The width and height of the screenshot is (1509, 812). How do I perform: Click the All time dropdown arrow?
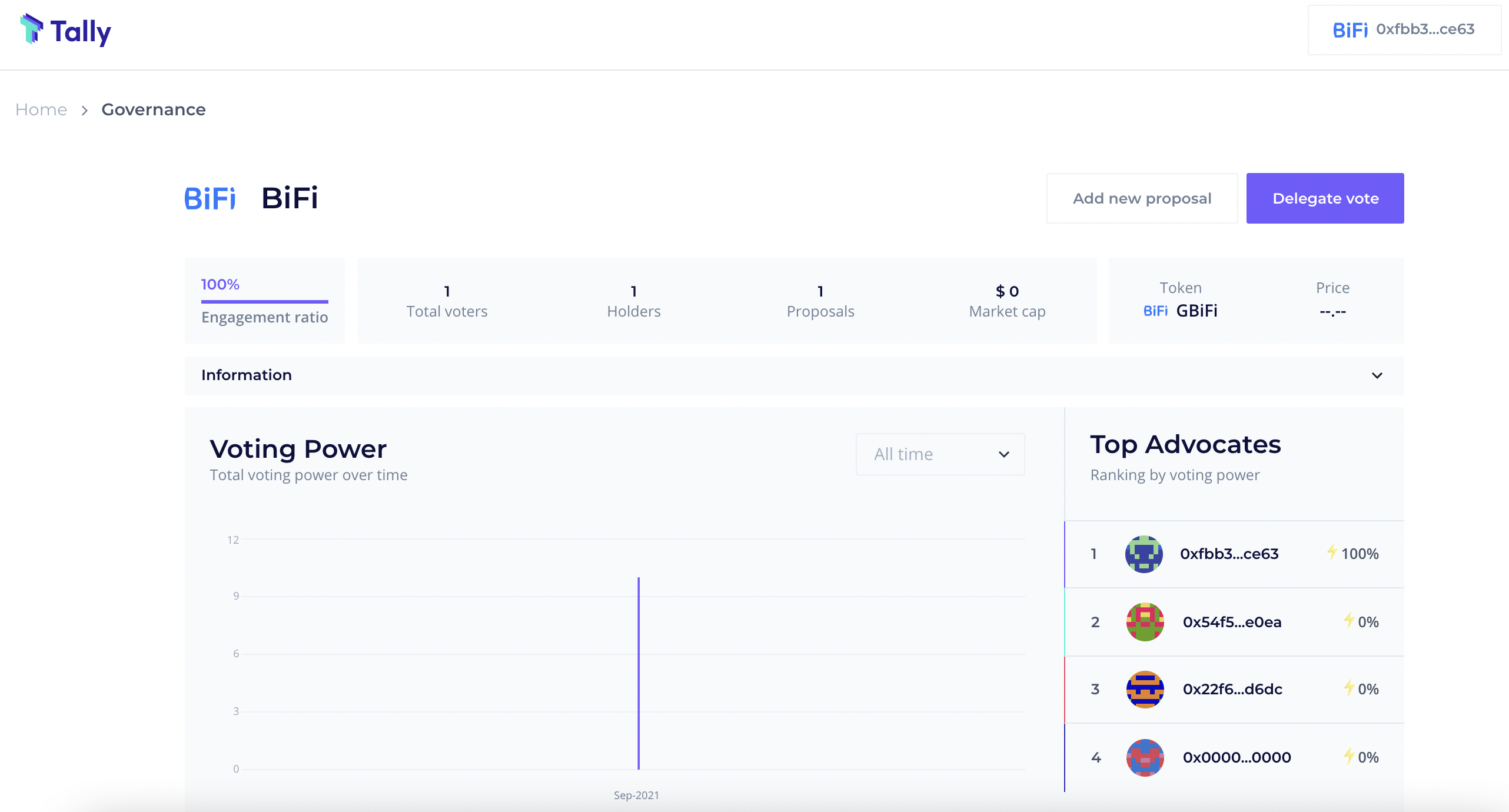[x=1004, y=454]
